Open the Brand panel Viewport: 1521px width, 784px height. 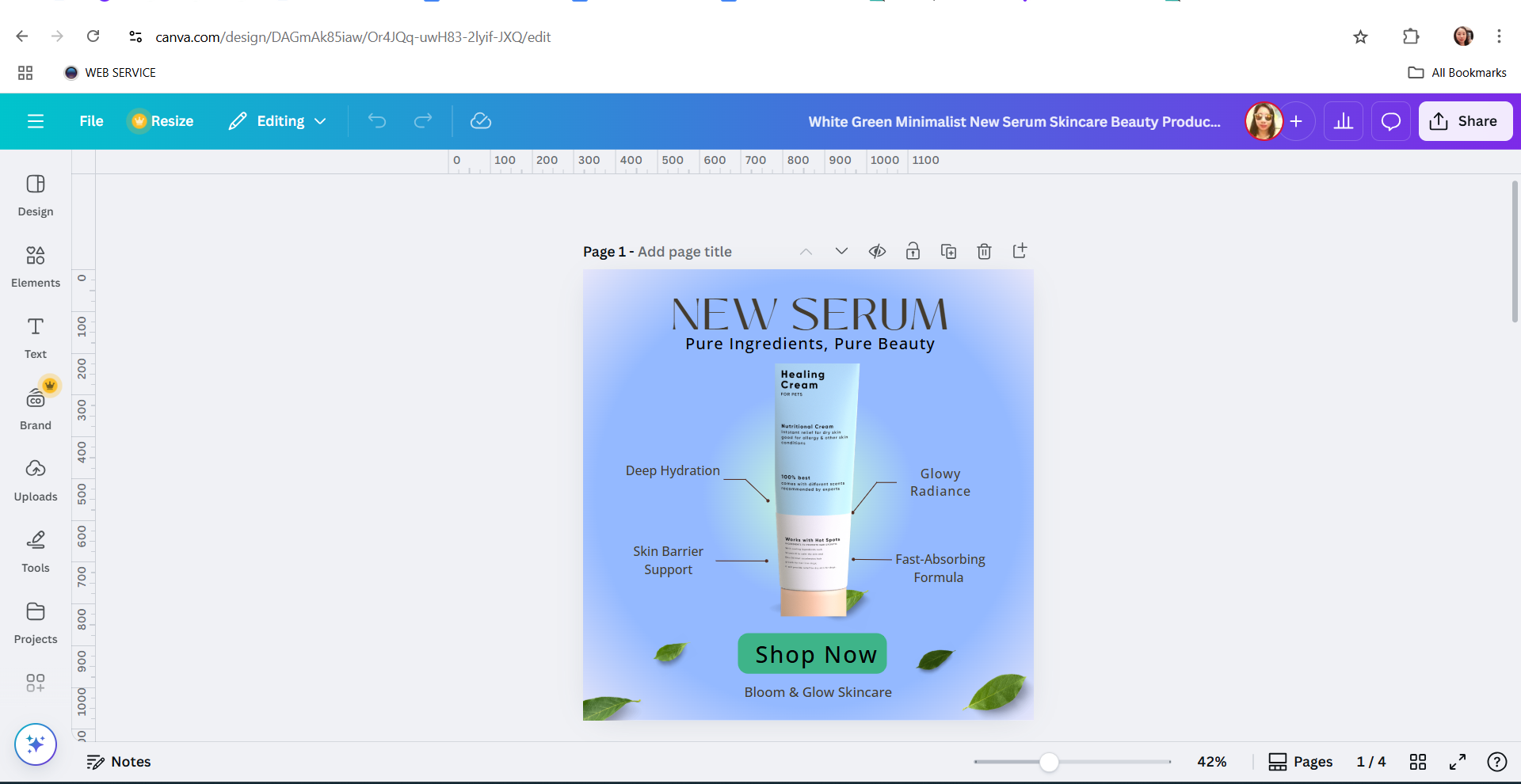click(36, 409)
